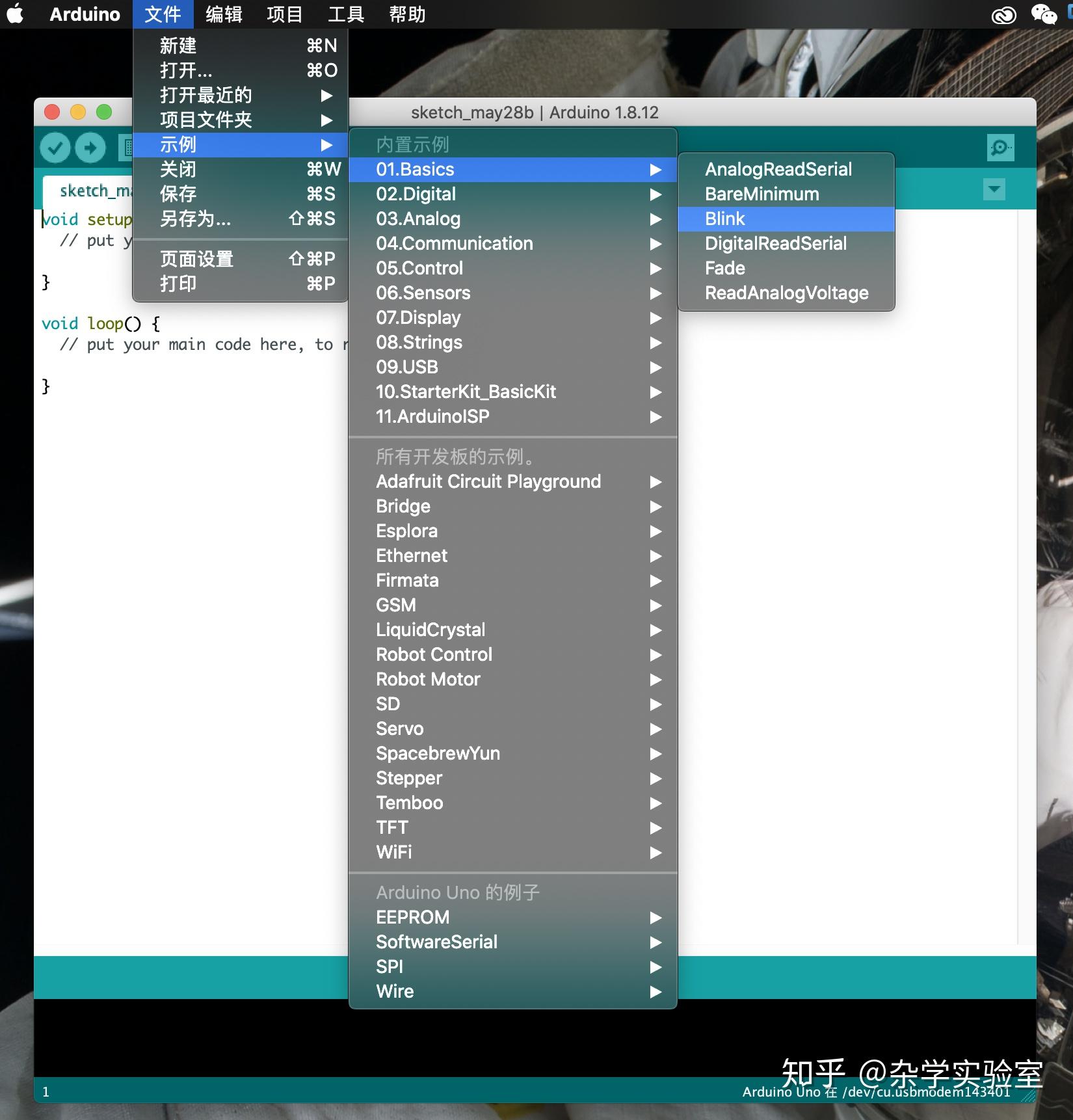The image size is (1073, 1120).
Task: Choose 保存 from the file menu
Action: [x=241, y=194]
